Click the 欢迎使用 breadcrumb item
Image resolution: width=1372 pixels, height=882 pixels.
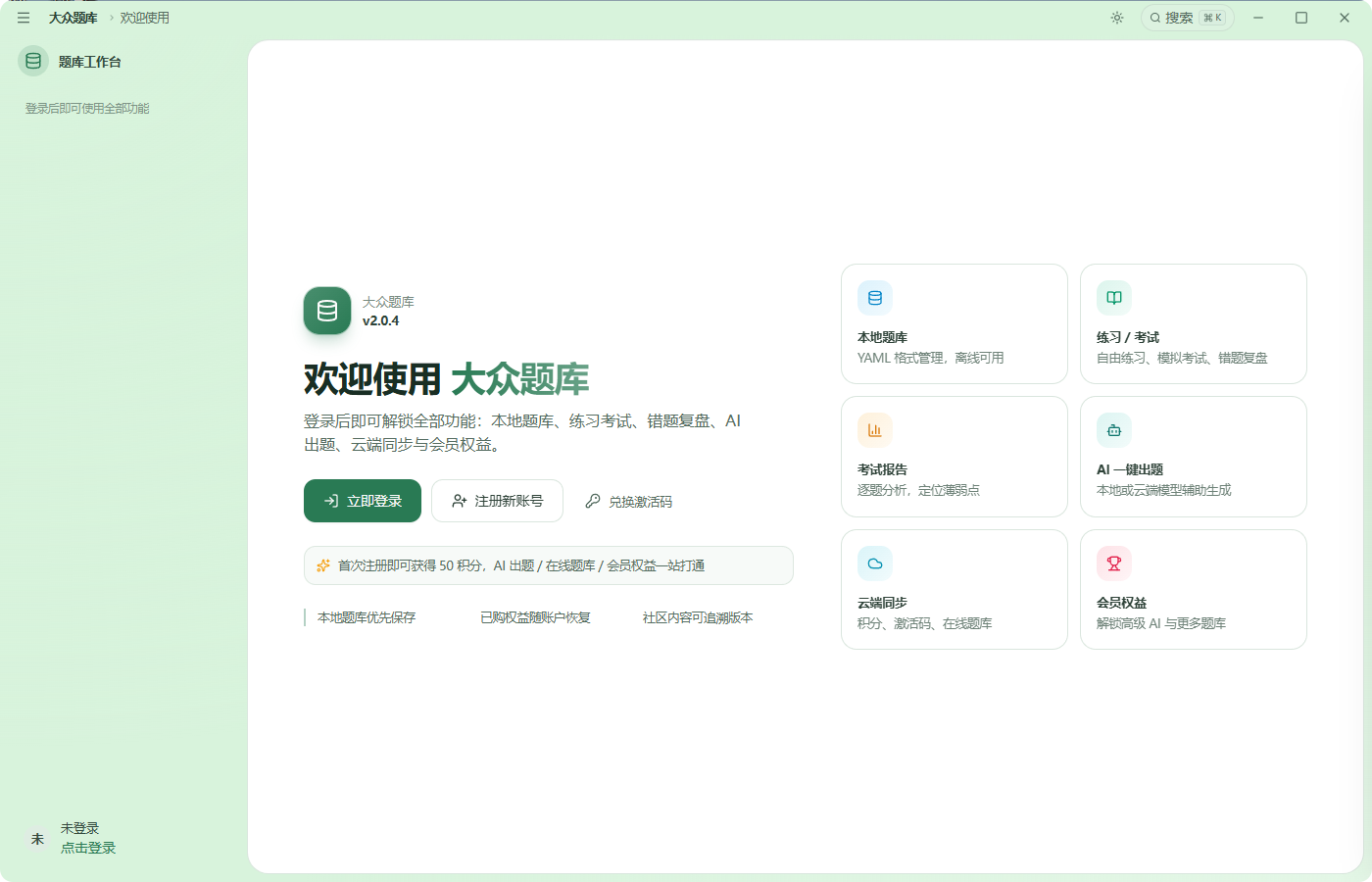pyautogui.click(x=145, y=18)
